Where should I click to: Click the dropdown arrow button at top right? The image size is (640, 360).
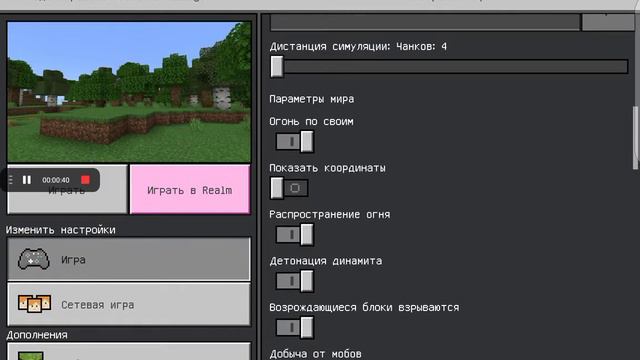(x=608, y=22)
